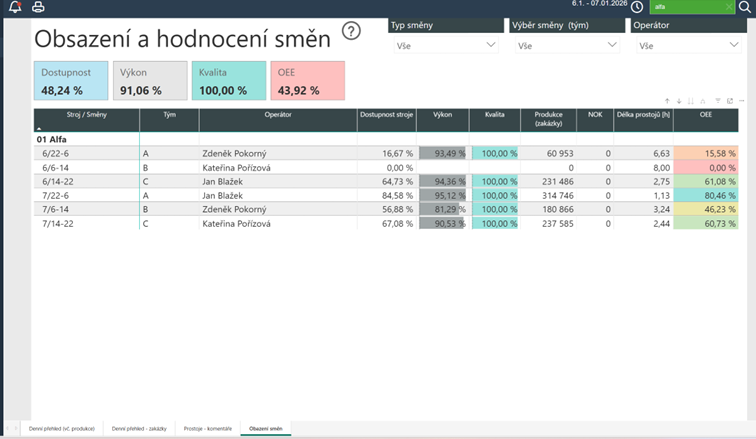This screenshot has width=756, height=439.
Task: Click production value 314 746
Action: point(558,196)
